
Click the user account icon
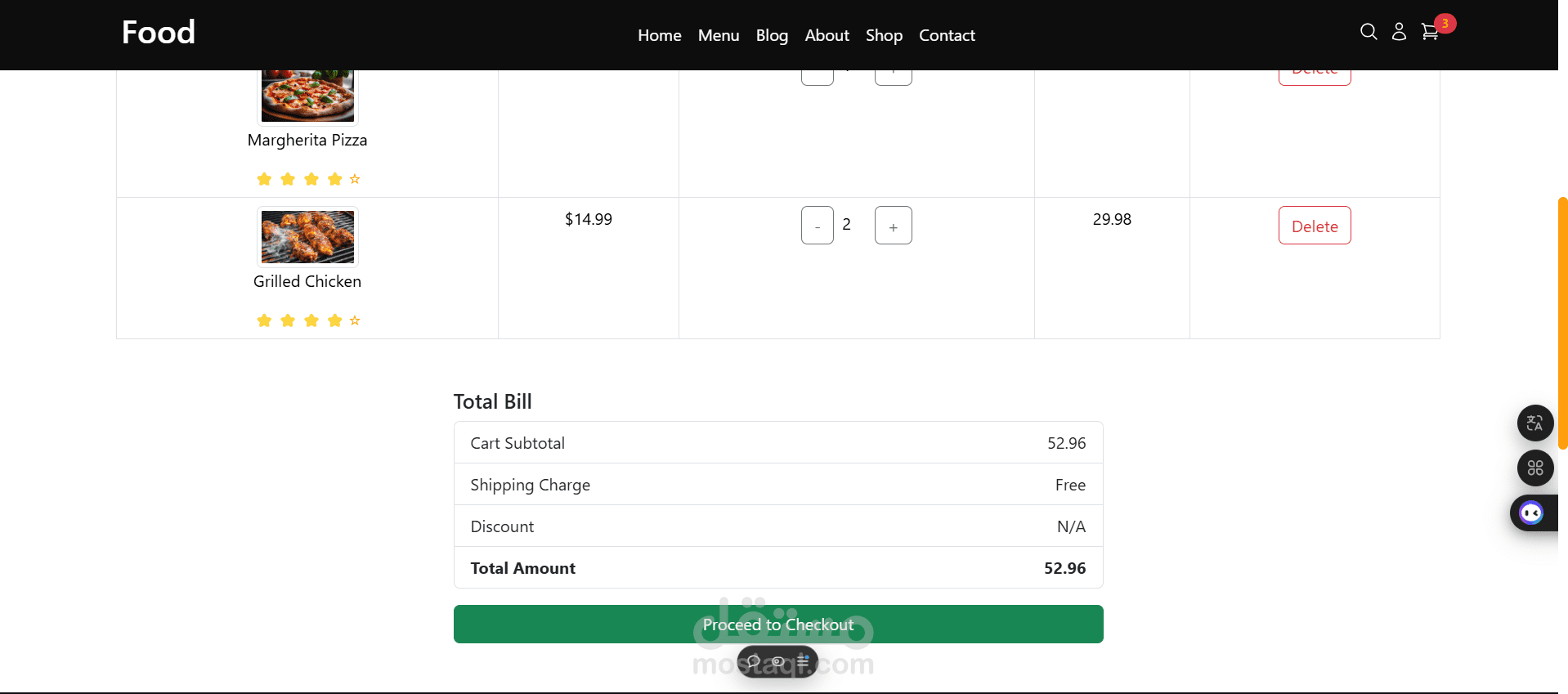[x=1399, y=32]
